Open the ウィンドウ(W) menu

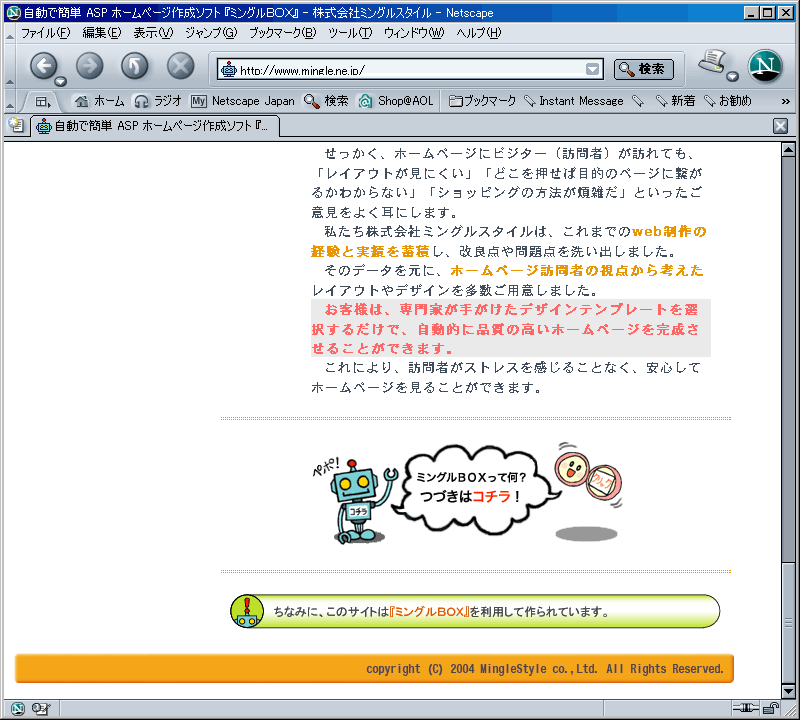(414, 33)
